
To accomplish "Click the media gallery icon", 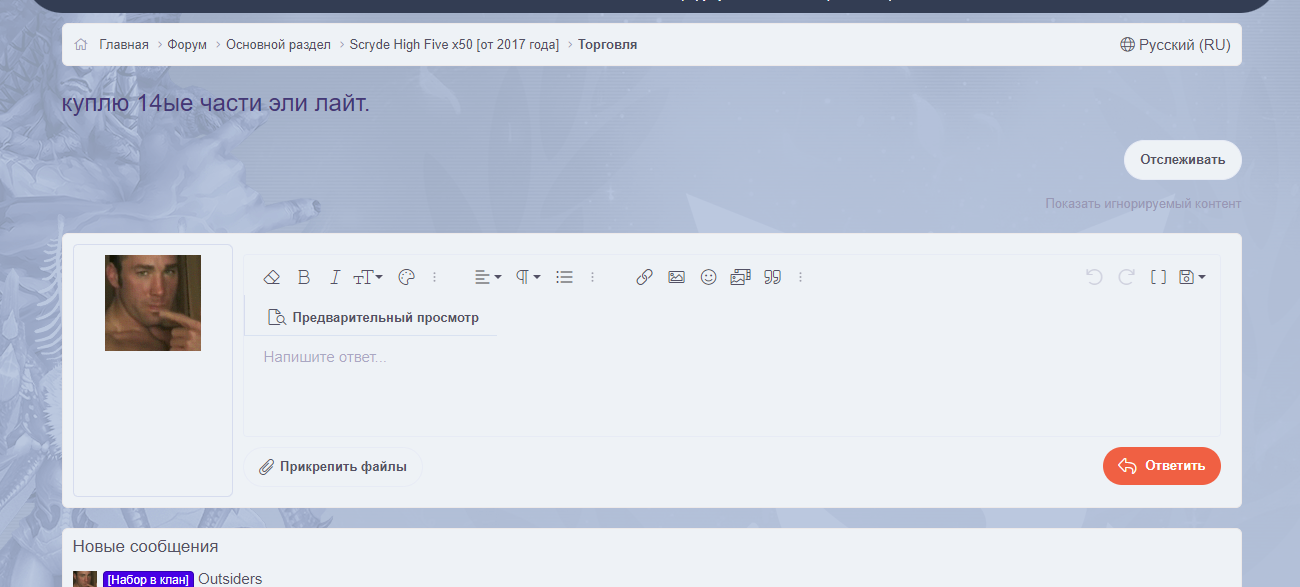I will [740, 277].
